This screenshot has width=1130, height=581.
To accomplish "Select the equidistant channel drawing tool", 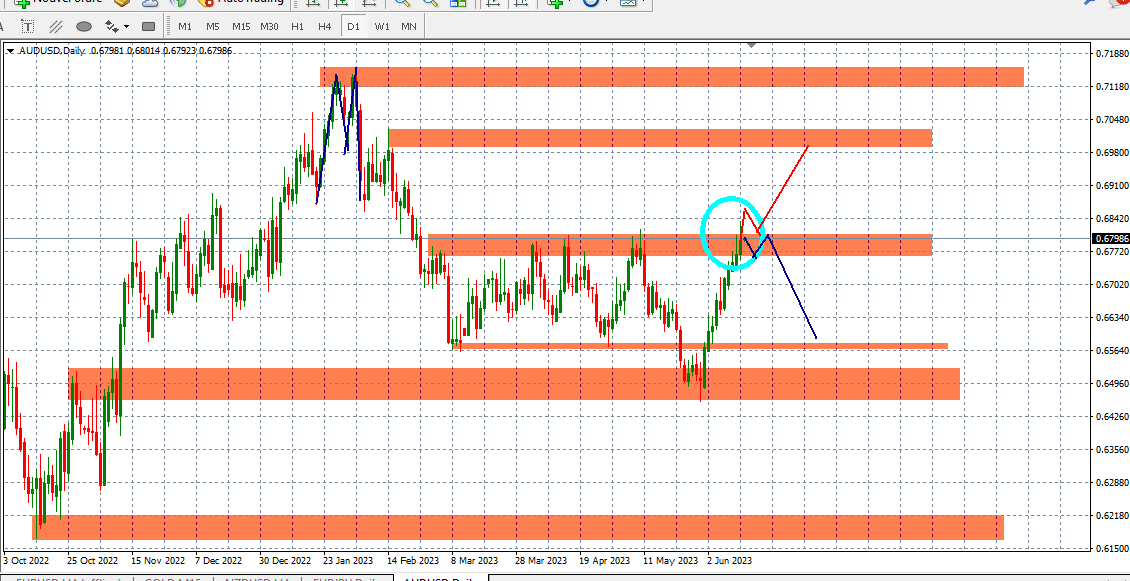I will pos(55,27).
